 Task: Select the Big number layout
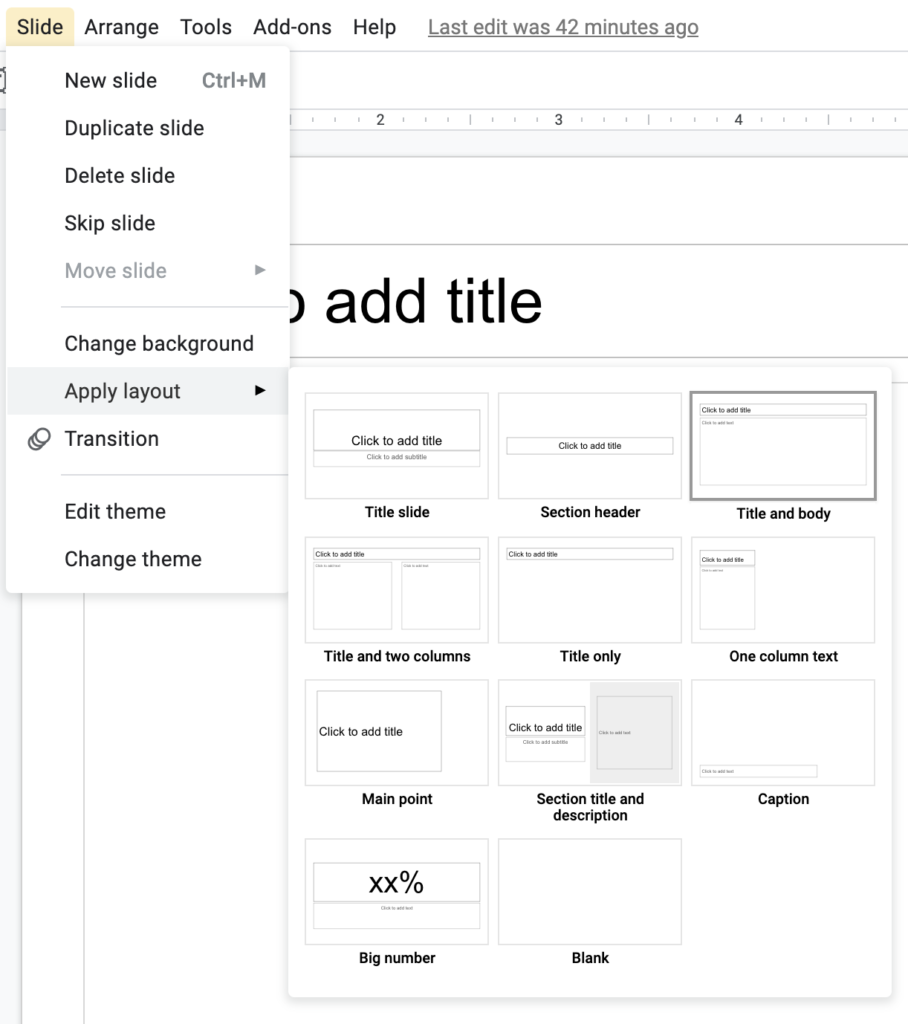click(x=396, y=891)
